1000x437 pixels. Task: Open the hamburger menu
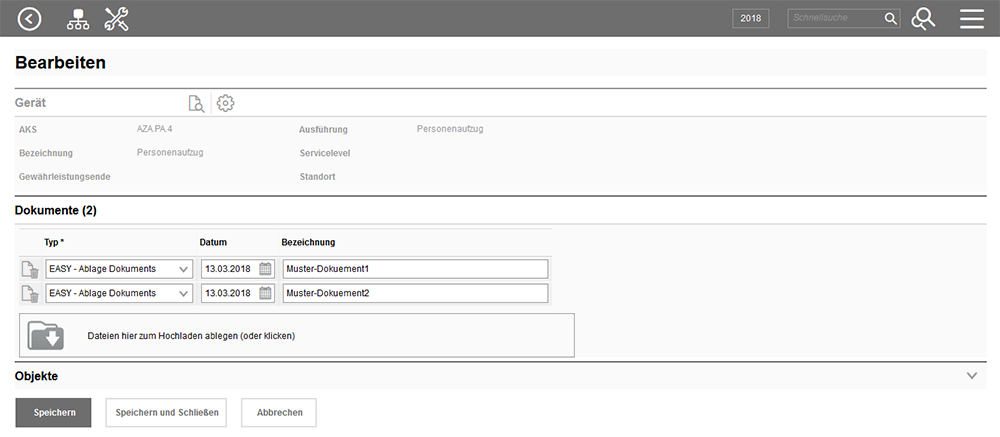click(x=972, y=18)
